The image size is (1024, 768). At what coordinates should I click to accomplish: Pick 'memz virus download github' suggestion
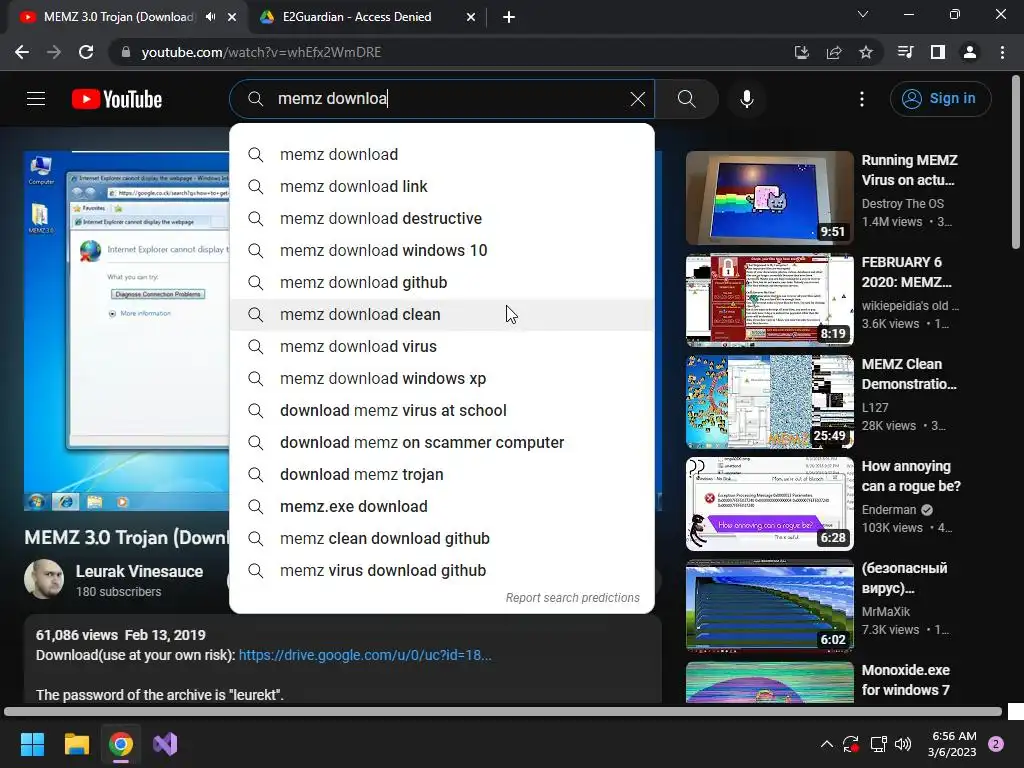click(442, 570)
